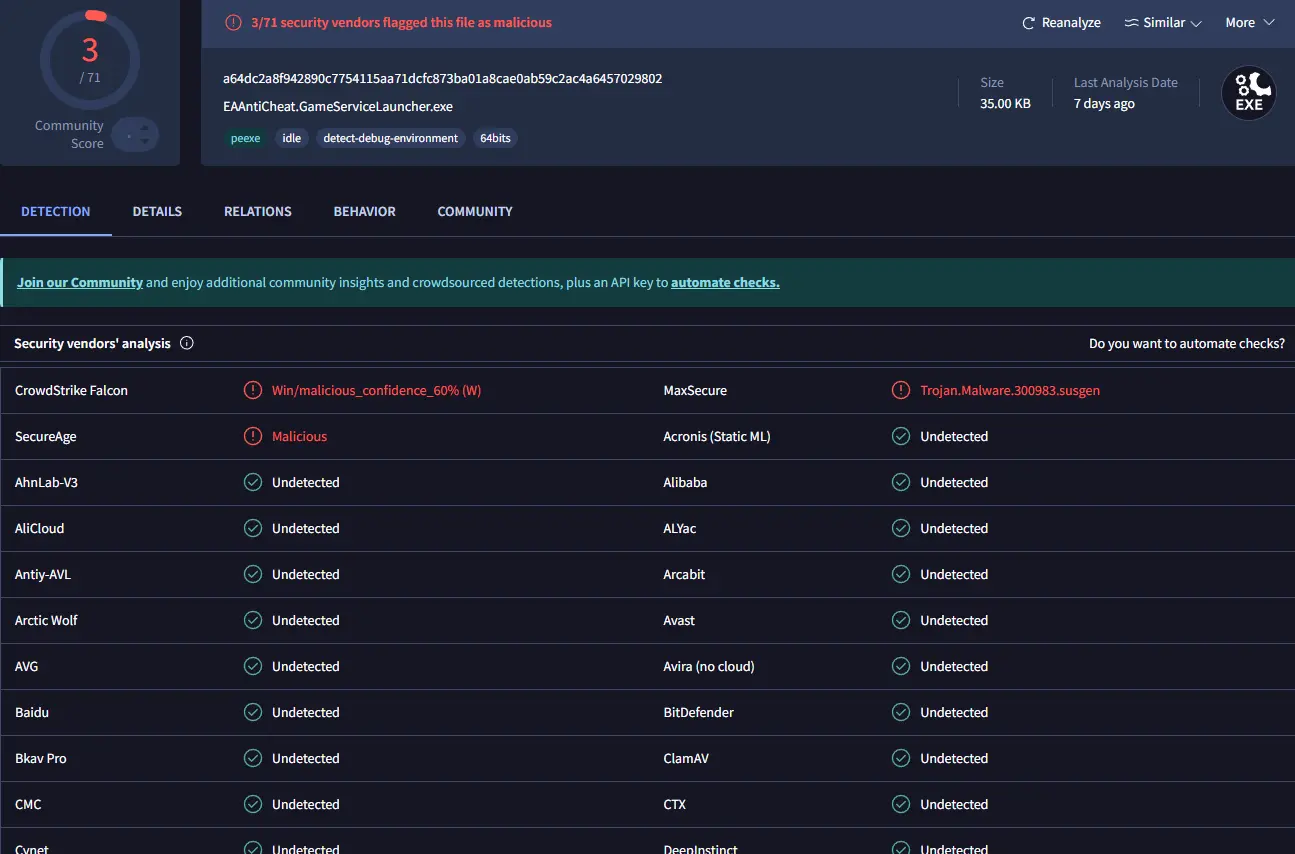Image resolution: width=1295 pixels, height=854 pixels.
Task: Open the automate checks. link in the banner
Action: pos(725,282)
